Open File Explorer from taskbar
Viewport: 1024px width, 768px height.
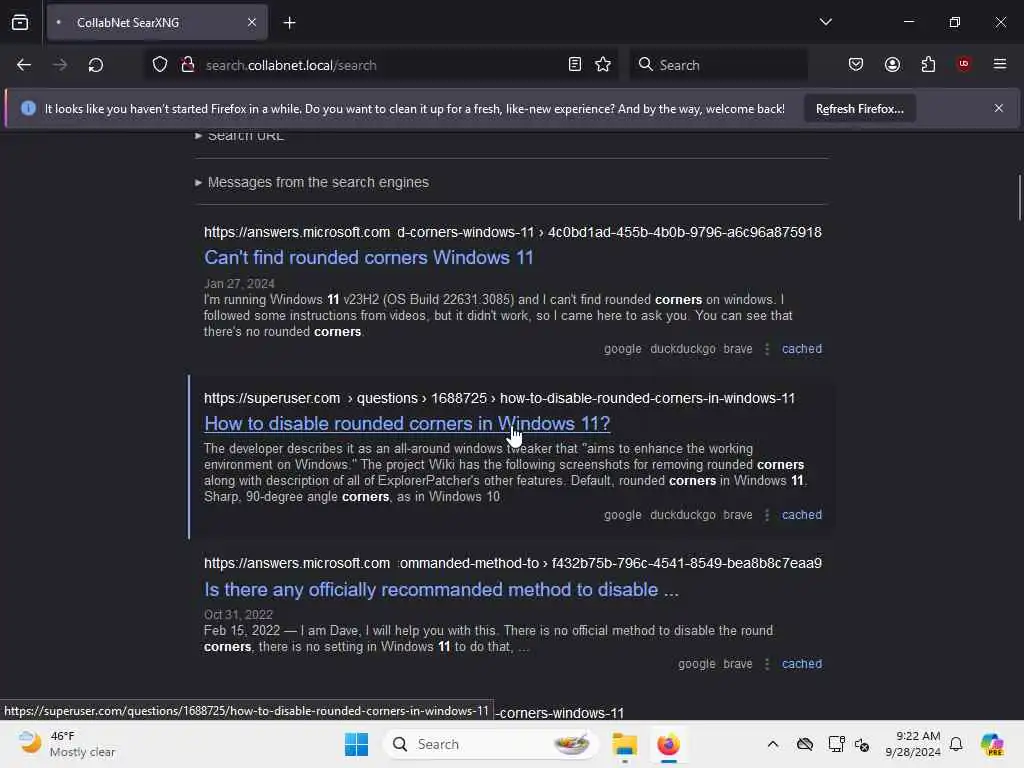[x=624, y=744]
